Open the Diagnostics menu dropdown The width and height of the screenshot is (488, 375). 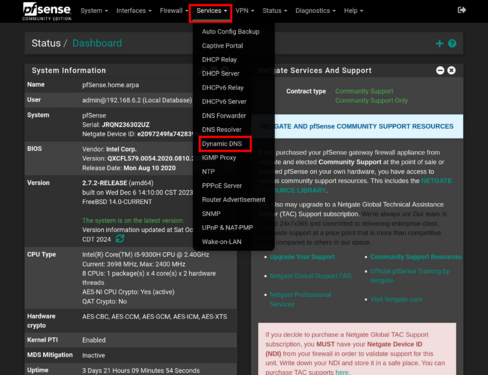315,11
